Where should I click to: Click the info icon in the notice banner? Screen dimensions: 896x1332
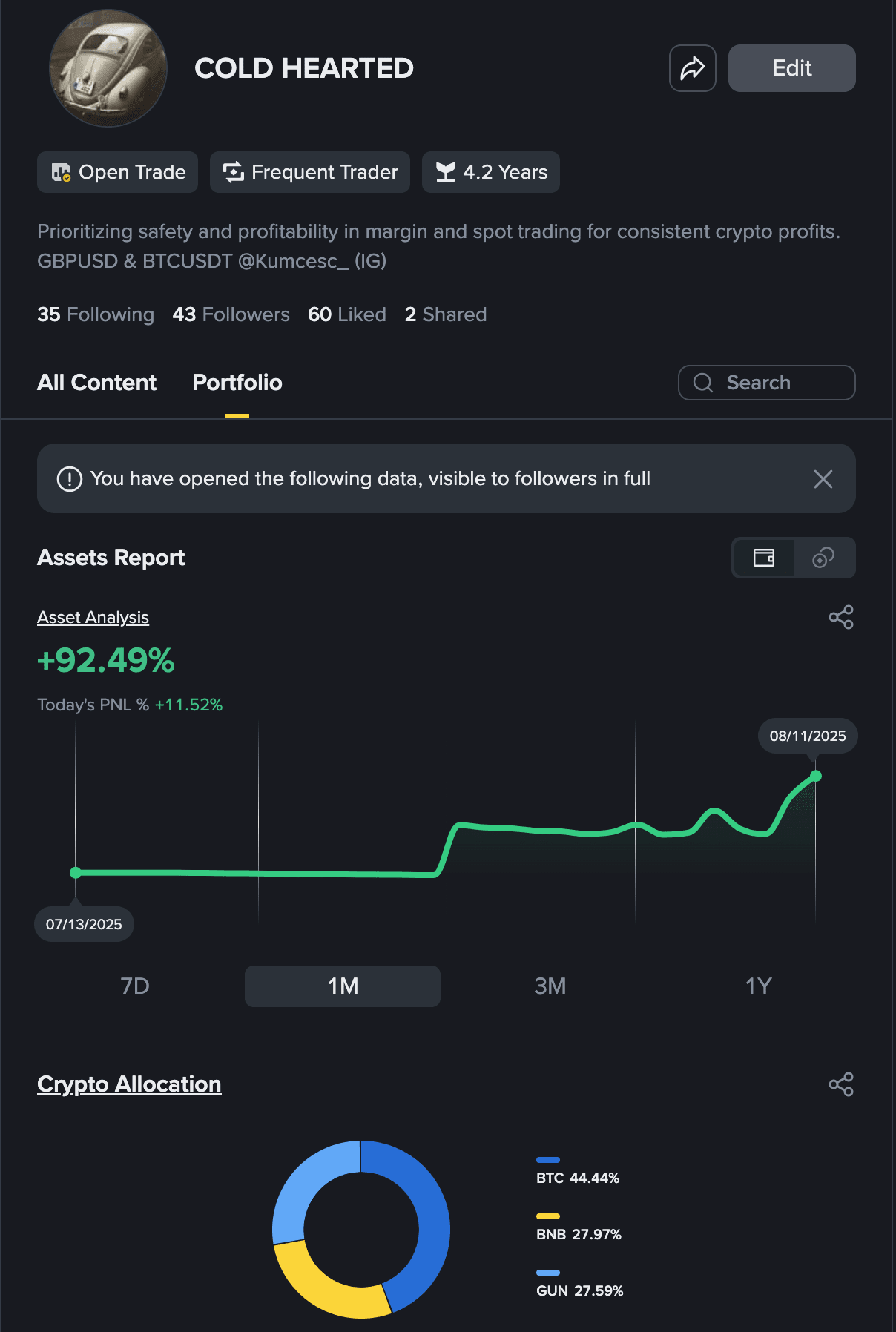70,479
